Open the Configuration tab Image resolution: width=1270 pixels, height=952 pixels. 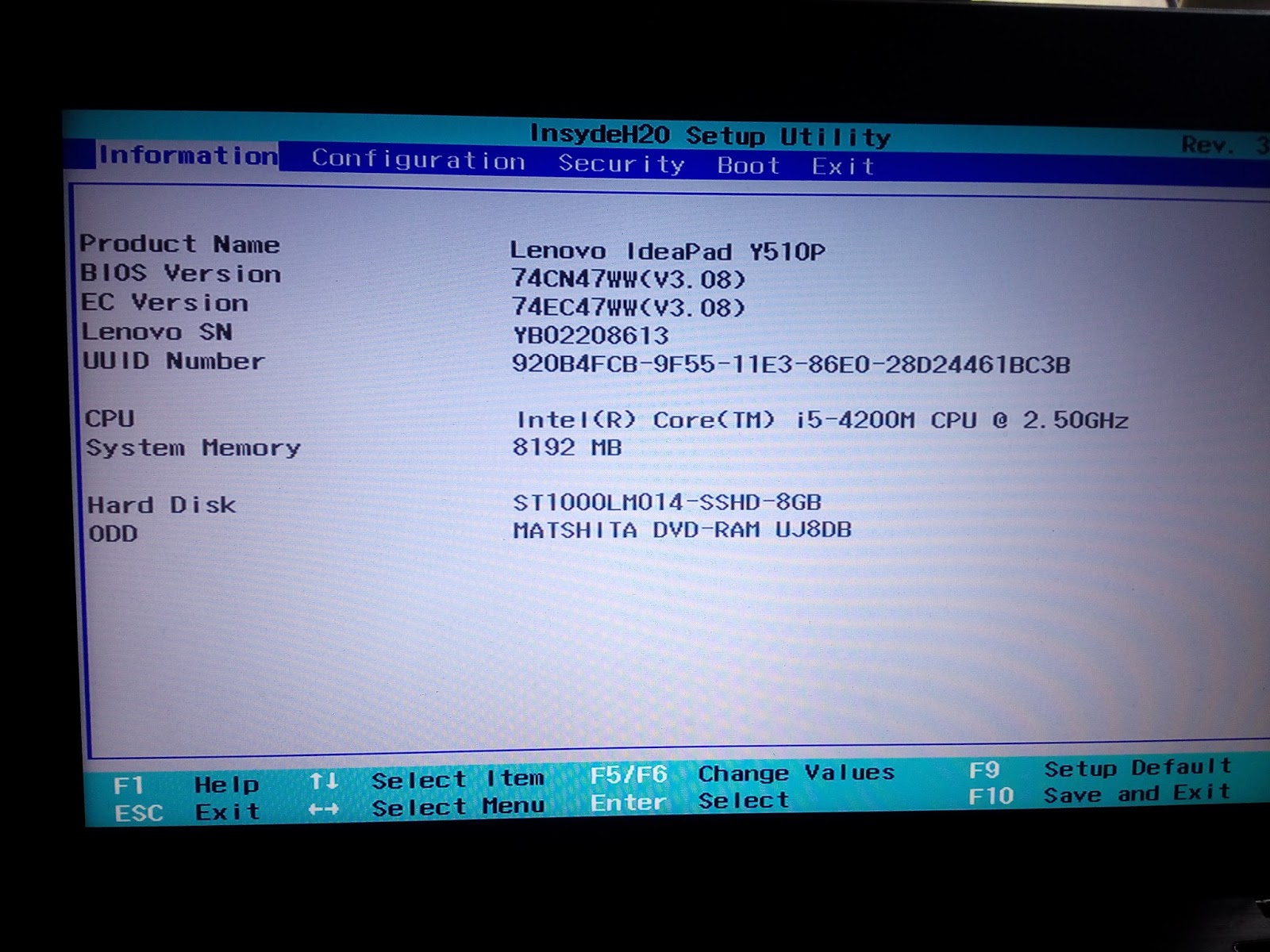click(x=418, y=160)
